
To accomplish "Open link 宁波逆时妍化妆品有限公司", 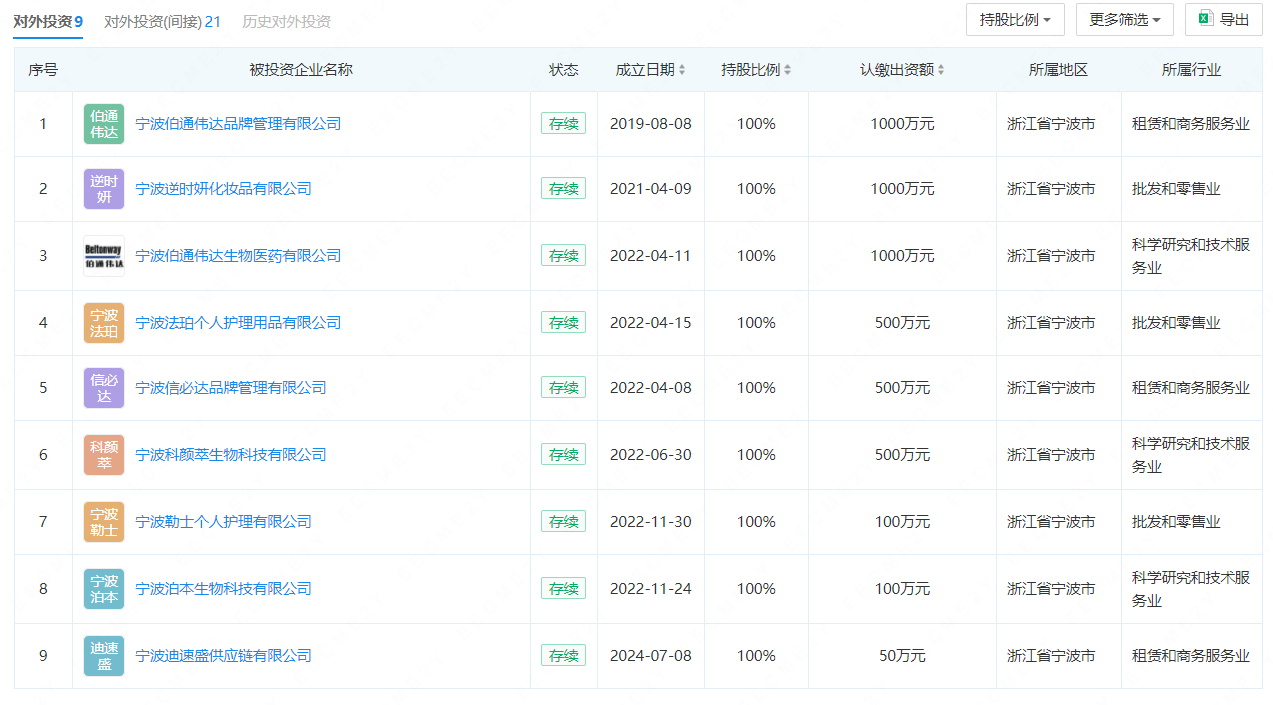I will pyautogui.click(x=224, y=189).
